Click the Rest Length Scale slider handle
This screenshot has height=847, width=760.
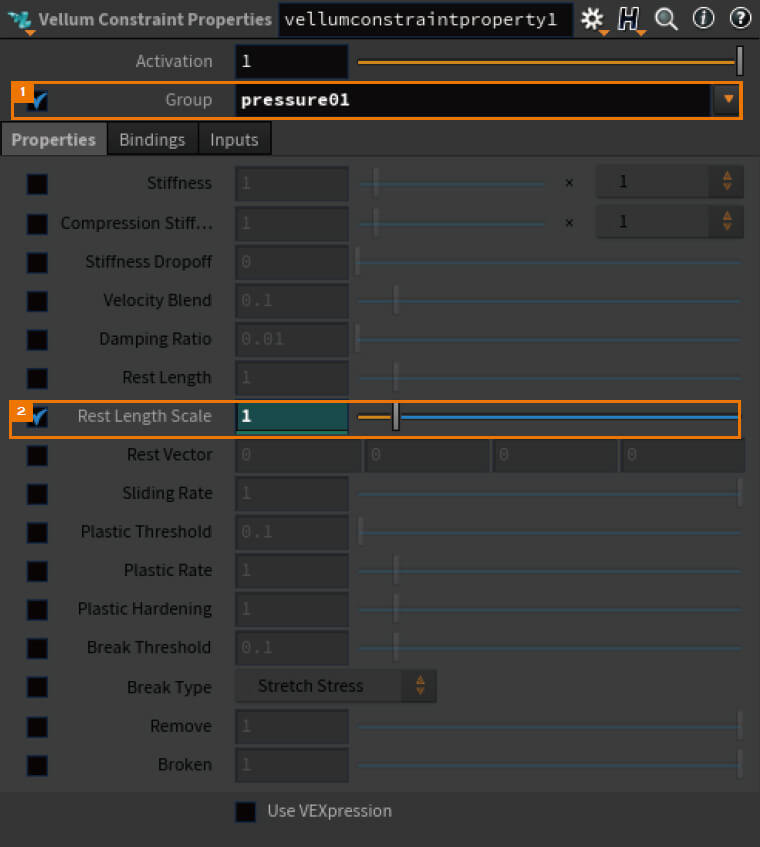(x=396, y=417)
